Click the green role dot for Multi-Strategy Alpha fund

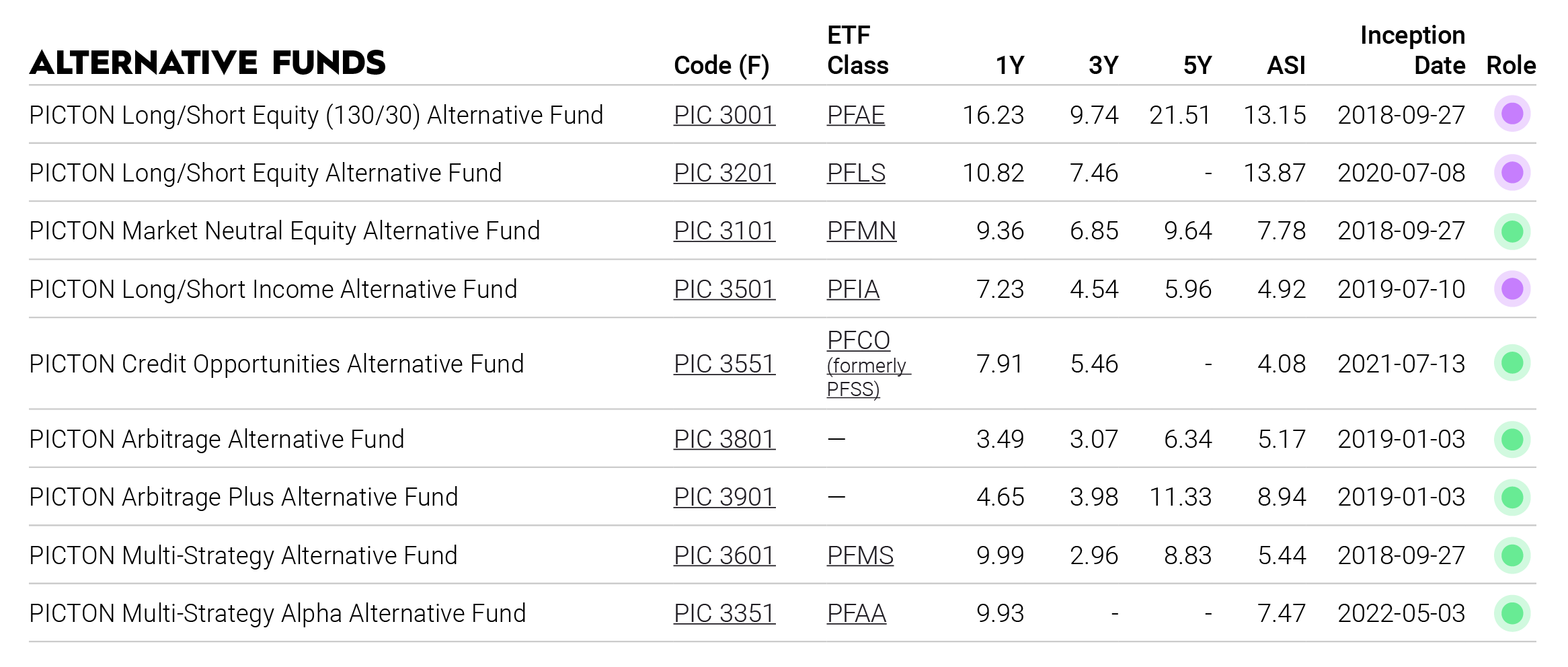pyautogui.click(x=1512, y=613)
